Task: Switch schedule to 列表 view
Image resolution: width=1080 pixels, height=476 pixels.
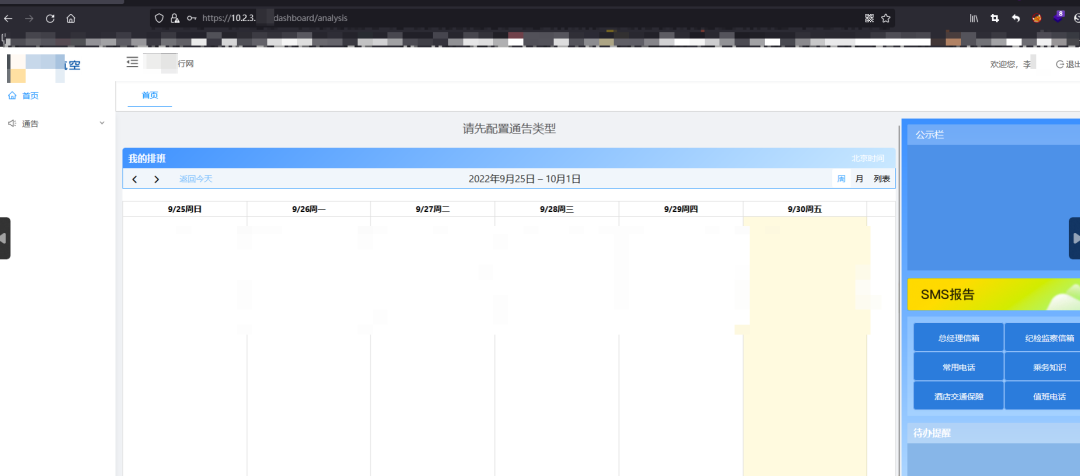Action: click(882, 178)
